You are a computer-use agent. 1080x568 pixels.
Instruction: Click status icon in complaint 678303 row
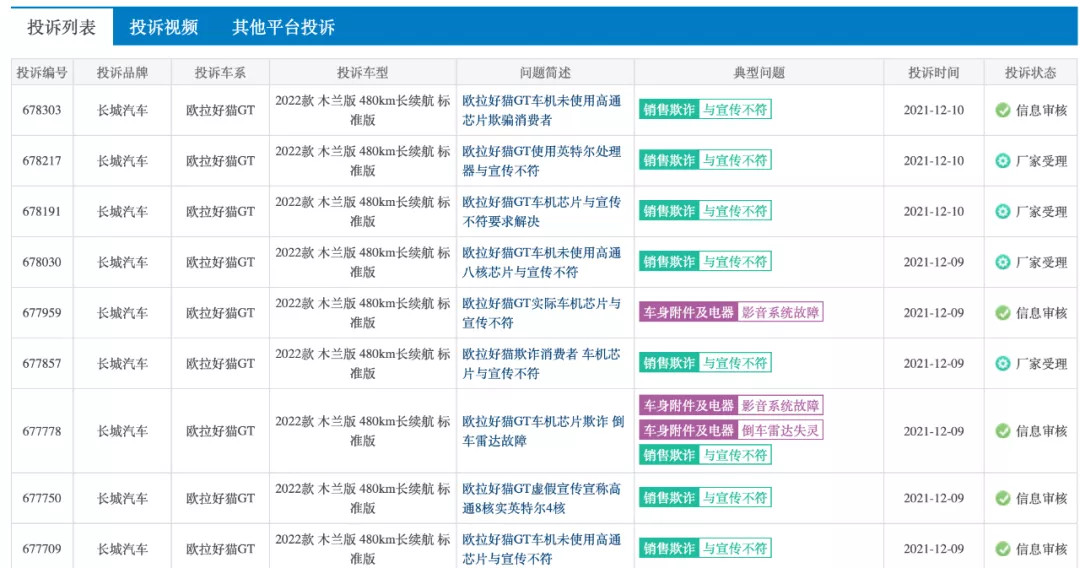[1003, 110]
